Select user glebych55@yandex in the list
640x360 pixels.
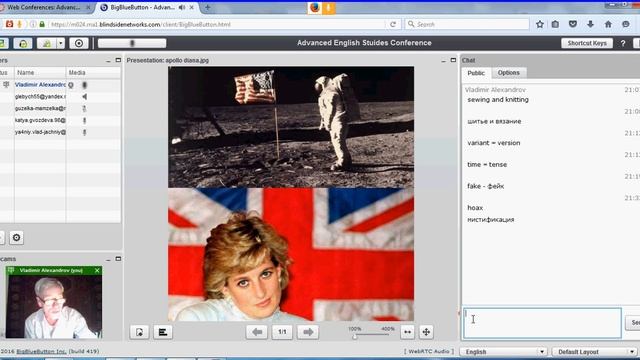(x=40, y=97)
